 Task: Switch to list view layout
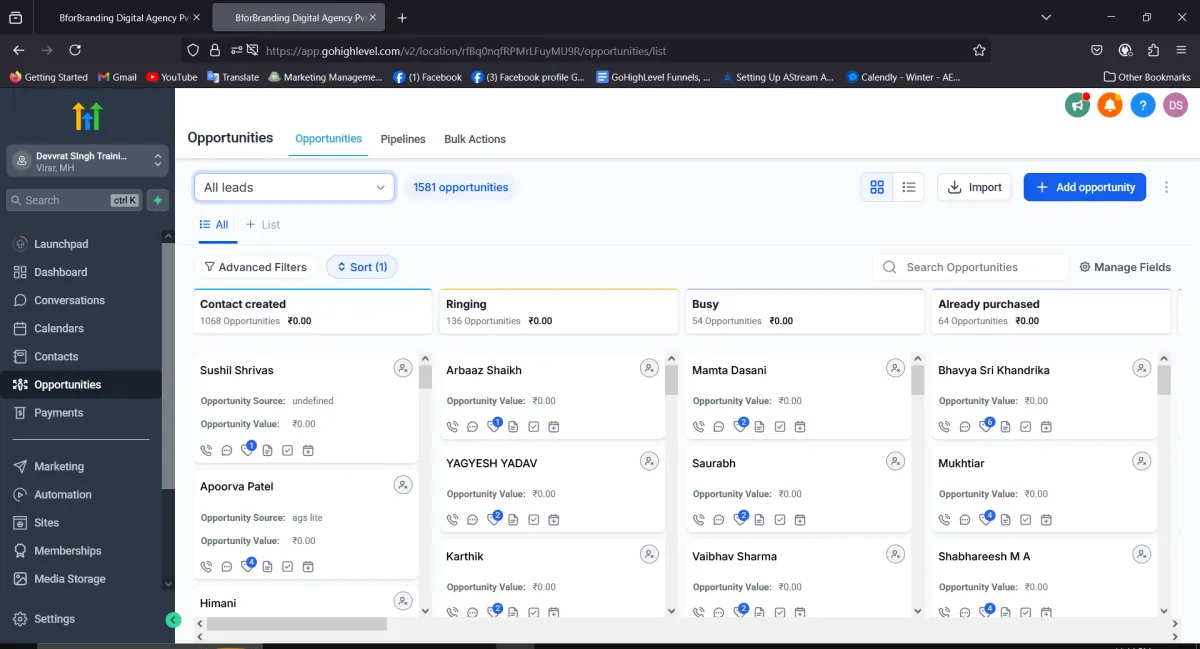tap(908, 187)
